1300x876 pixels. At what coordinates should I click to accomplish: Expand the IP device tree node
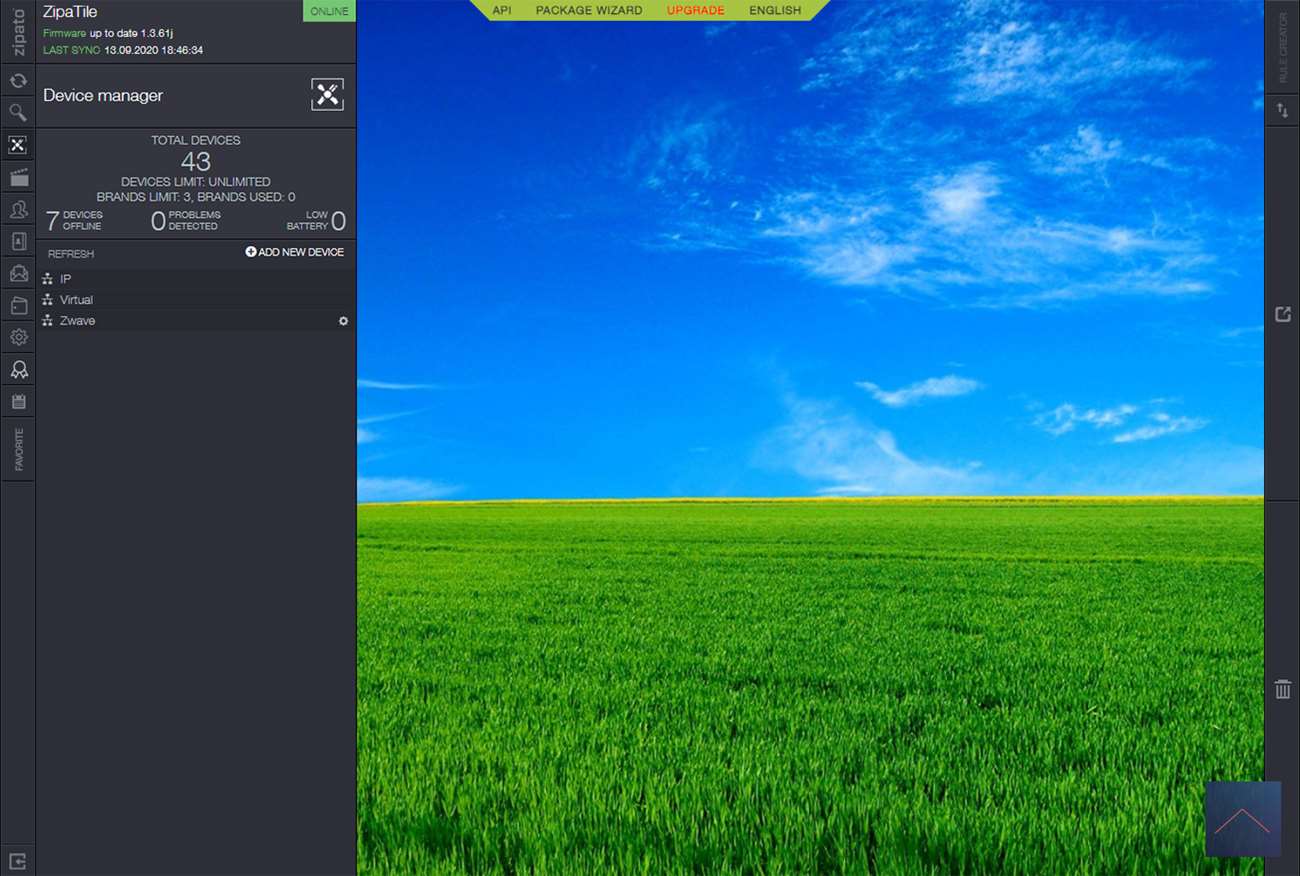65,279
